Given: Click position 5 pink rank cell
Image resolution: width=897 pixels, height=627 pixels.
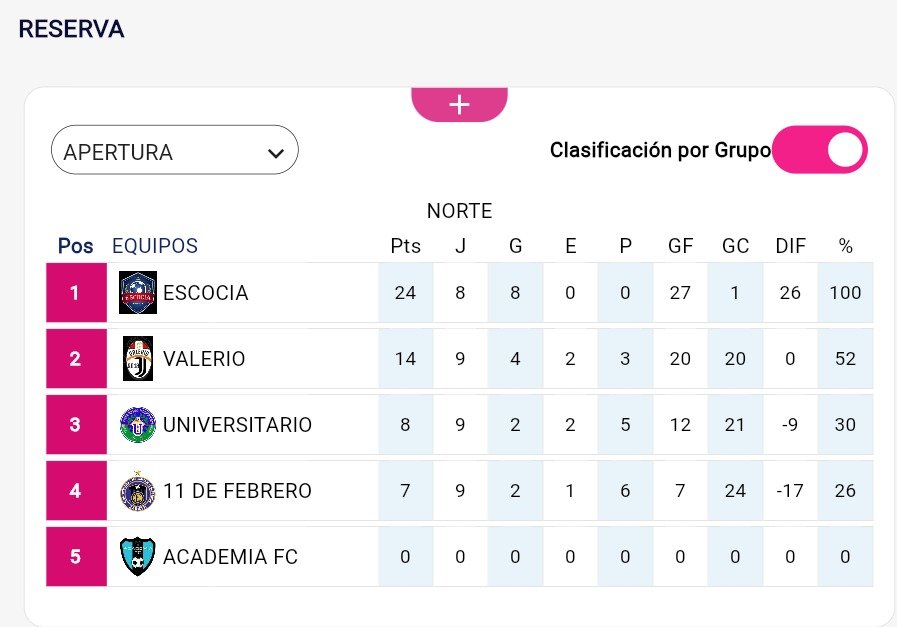Looking at the screenshot, I should pyautogui.click(x=76, y=557).
